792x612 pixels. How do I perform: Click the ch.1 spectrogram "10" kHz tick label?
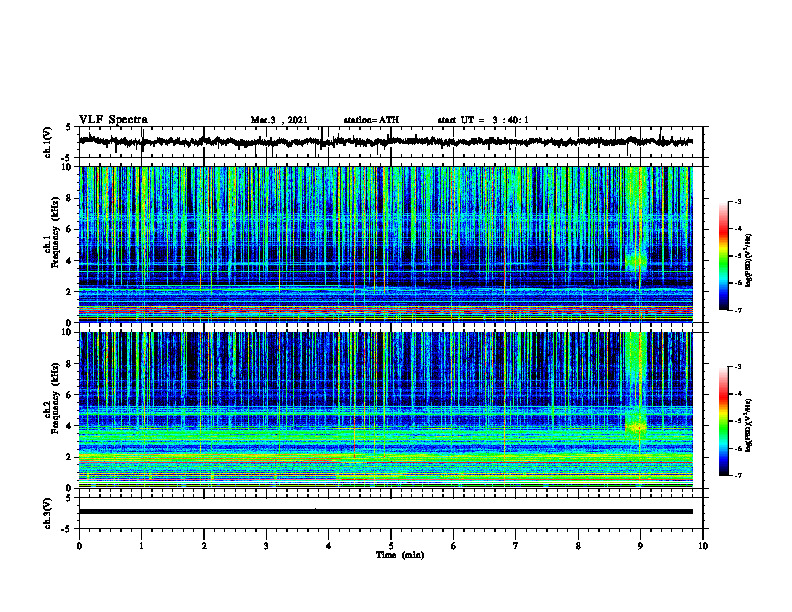(x=68, y=167)
